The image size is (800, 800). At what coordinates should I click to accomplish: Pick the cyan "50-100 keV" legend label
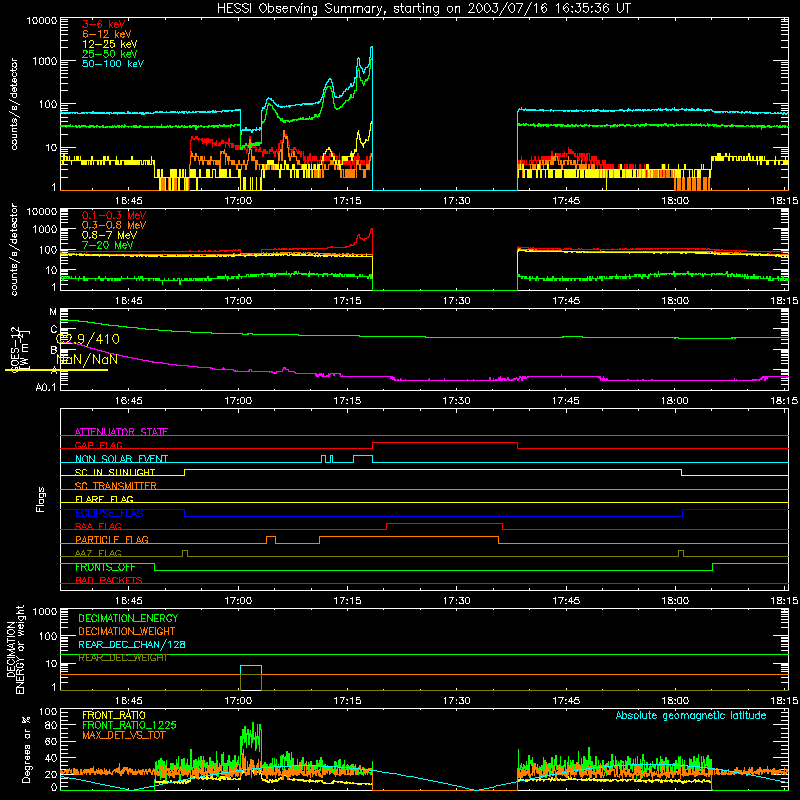tap(113, 64)
